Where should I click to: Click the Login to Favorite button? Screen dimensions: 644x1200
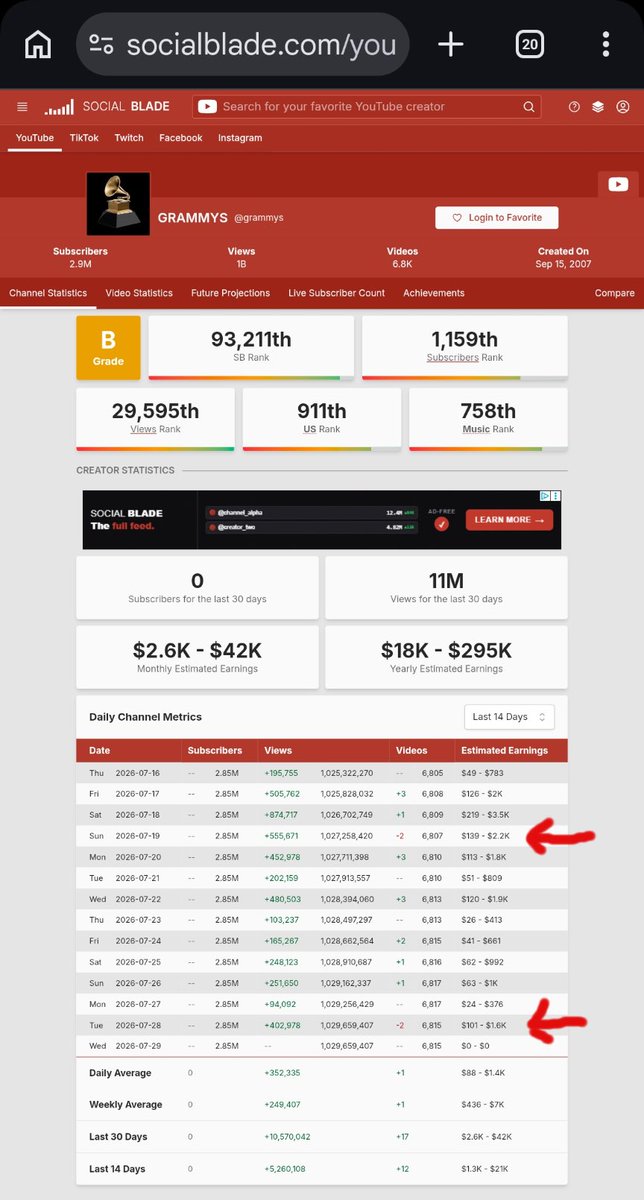click(x=497, y=217)
